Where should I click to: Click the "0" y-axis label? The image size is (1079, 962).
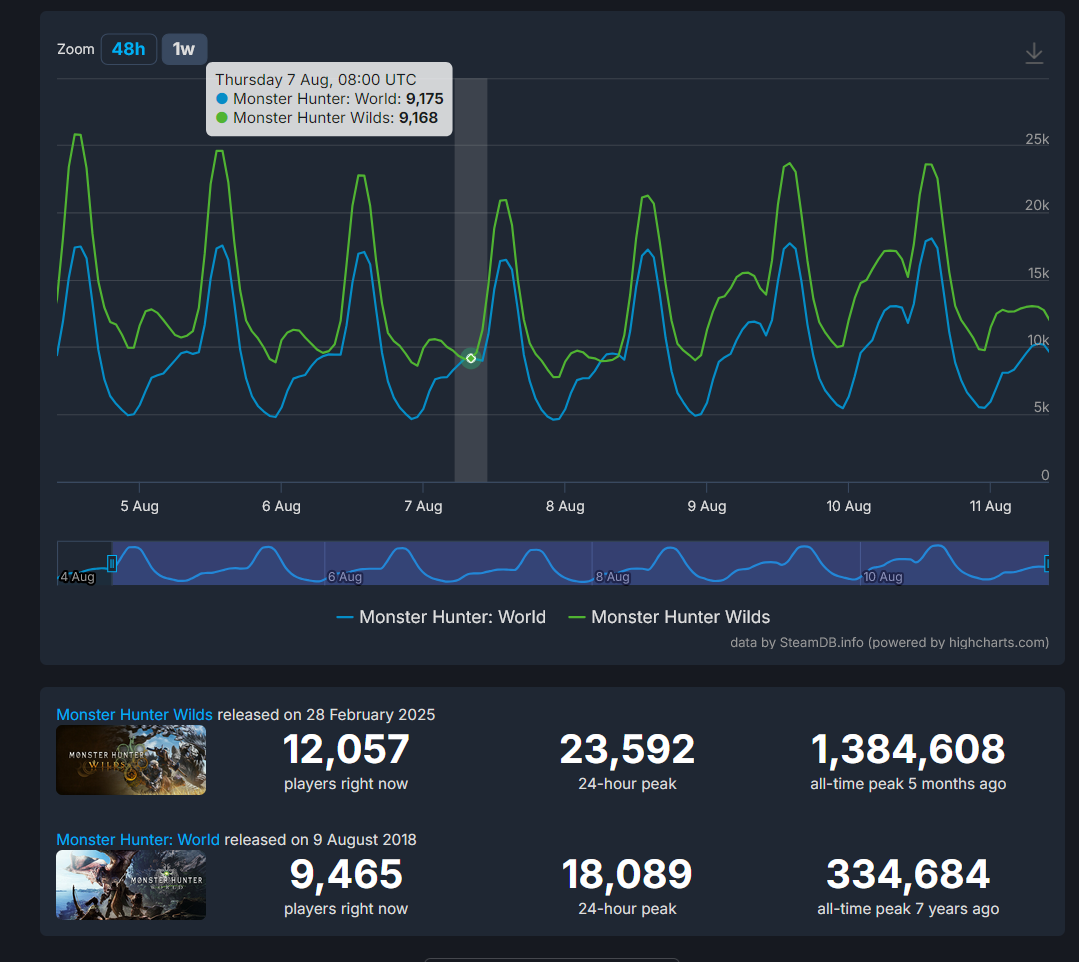[1045, 475]
